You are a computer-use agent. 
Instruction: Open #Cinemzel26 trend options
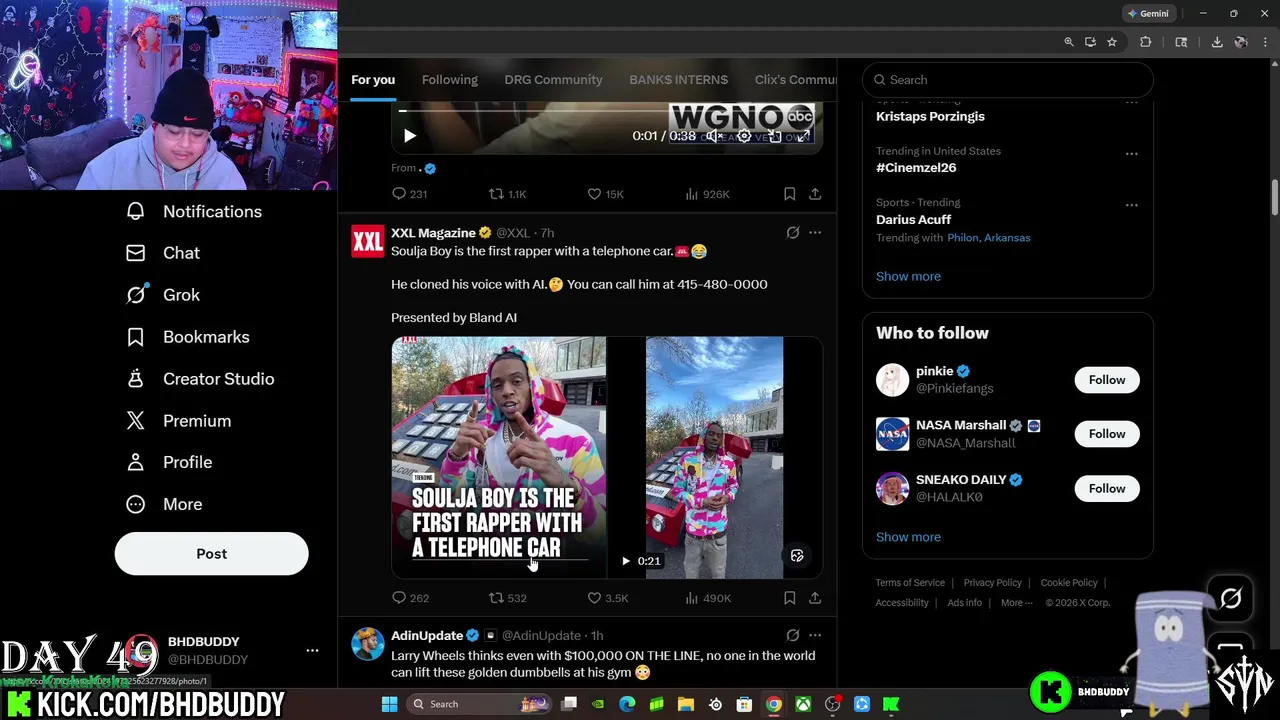(x=1131, y=154)
